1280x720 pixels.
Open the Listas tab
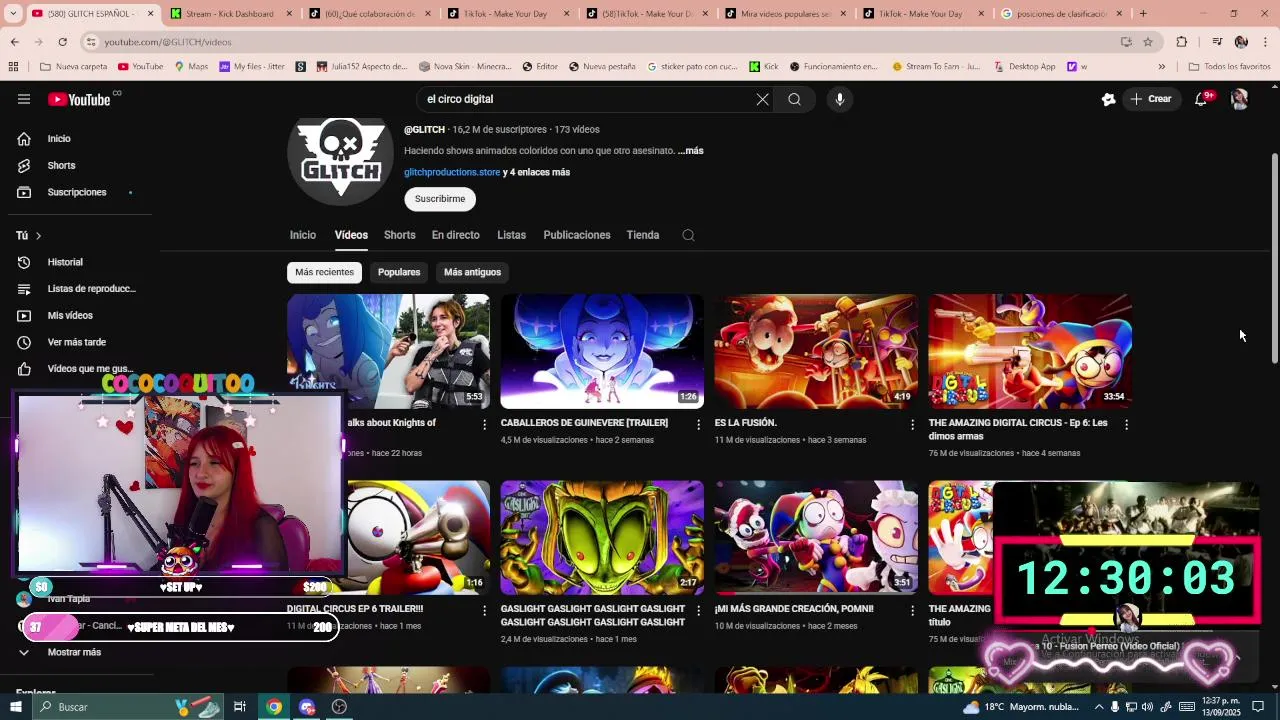[x=511, y=235]
